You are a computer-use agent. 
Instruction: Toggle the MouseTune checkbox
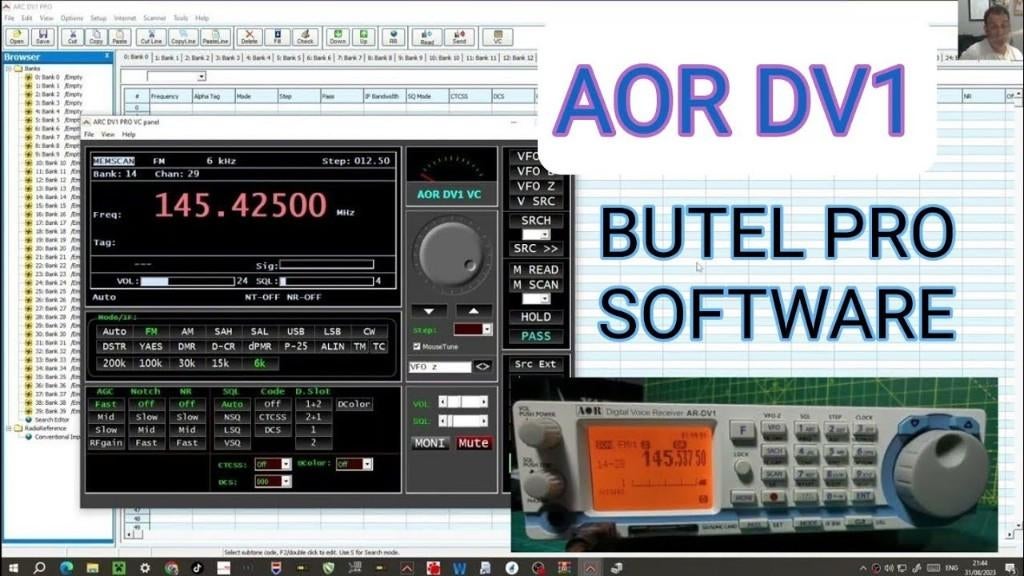tap(417, 346)
